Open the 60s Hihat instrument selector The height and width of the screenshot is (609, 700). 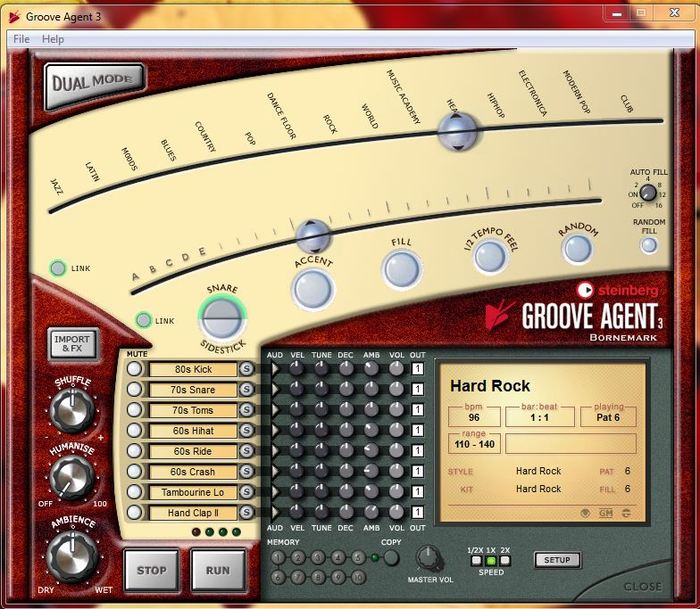[x=193, y=431]
